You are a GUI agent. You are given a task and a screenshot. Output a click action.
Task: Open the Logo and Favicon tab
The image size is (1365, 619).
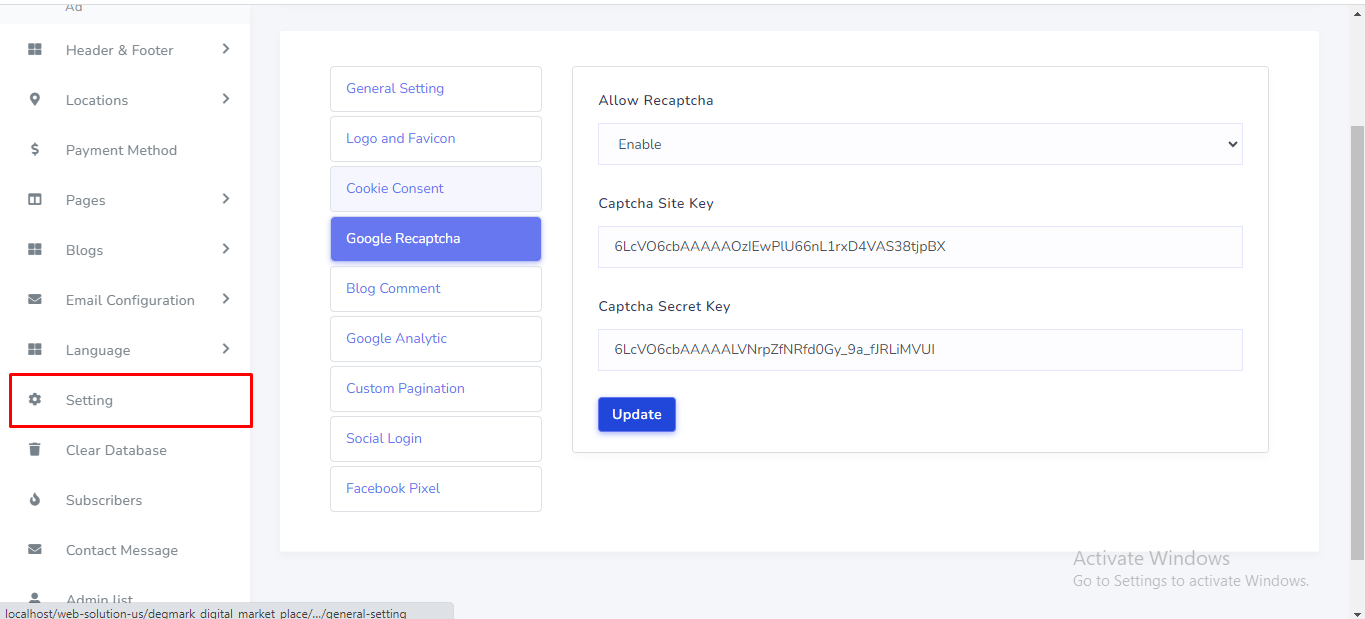tap(435, 139)
